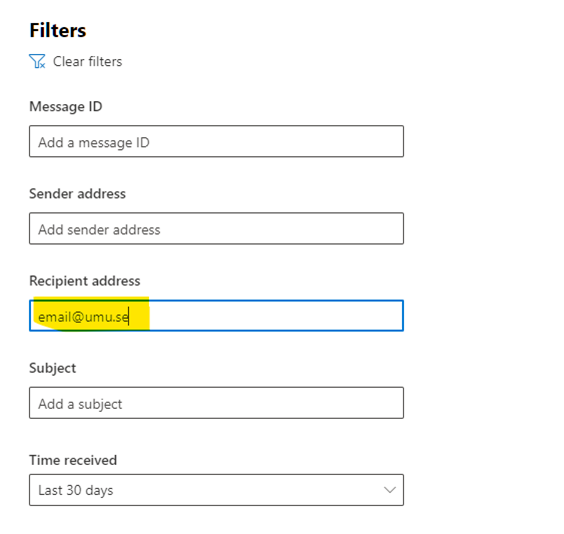Focus the Message ID input field
Screen dimensions: 564x534
point(216,141)
